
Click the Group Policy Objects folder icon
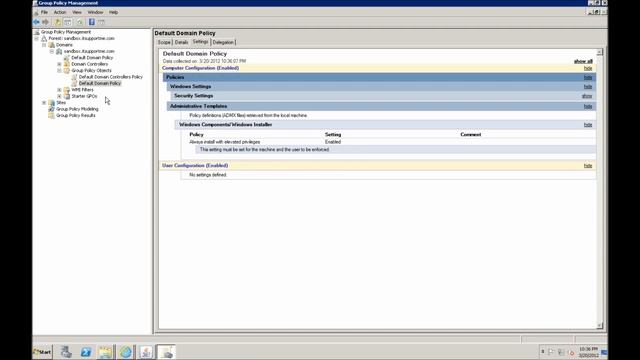coord(67,71)
